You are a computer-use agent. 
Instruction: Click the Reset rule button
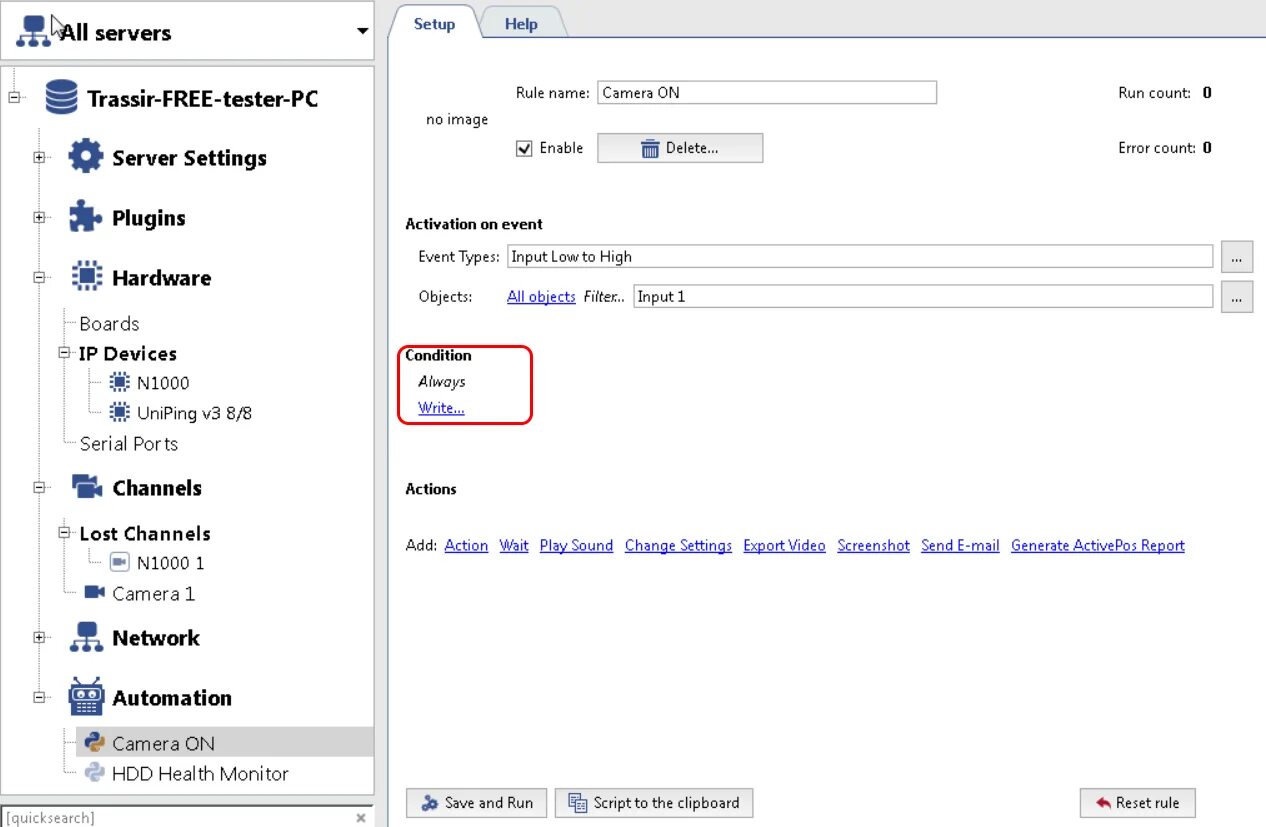(1137, 803)
